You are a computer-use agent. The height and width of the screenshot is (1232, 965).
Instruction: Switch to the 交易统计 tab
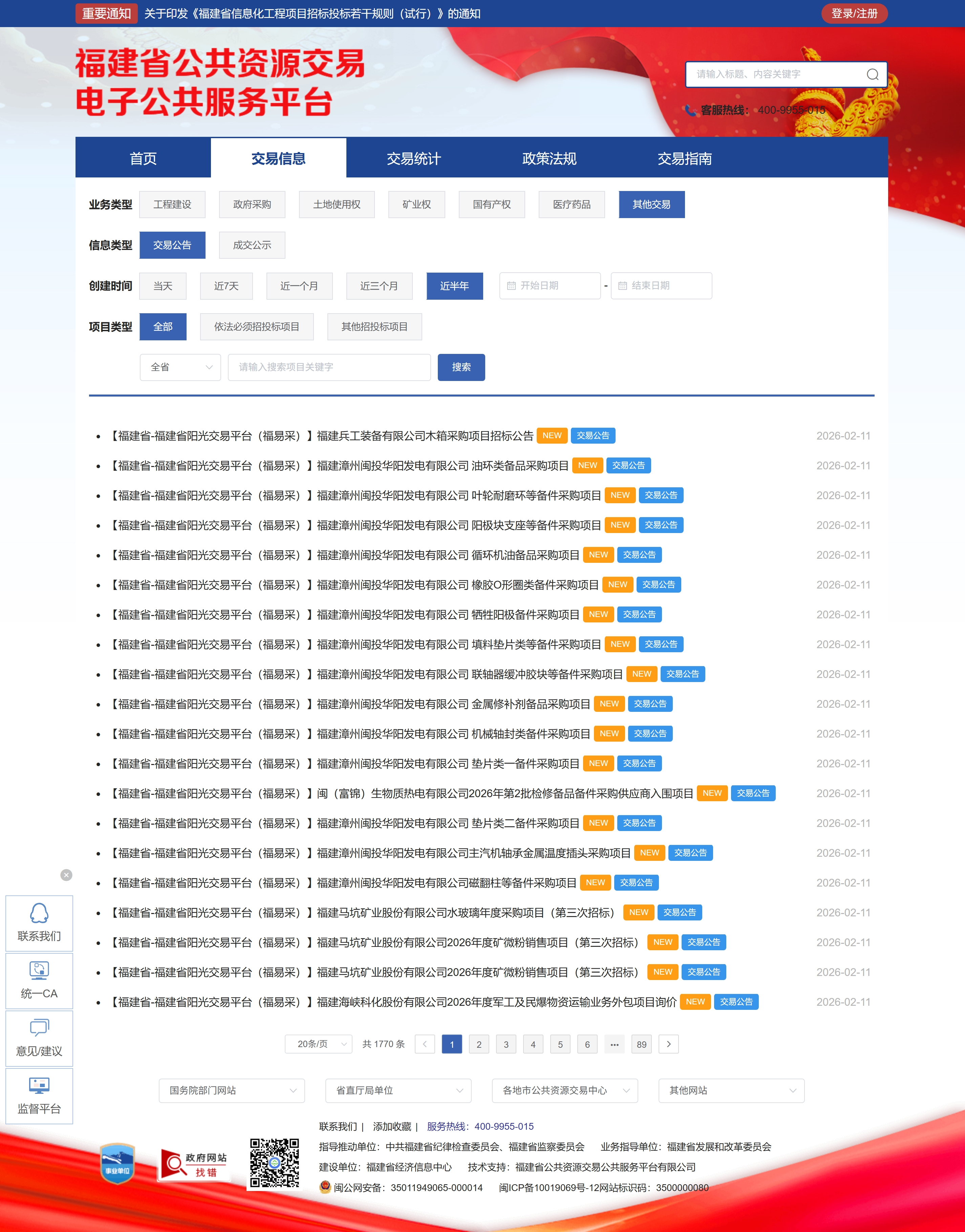pos(413,158)
